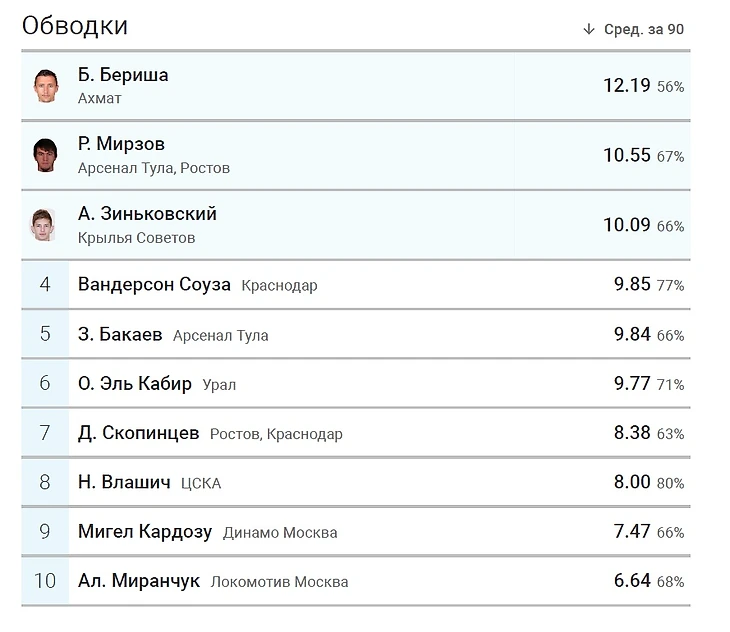Open Вандерсон Соуза player entry
Viewport: 730px width, 632px height.
click(x=154, y=284)
